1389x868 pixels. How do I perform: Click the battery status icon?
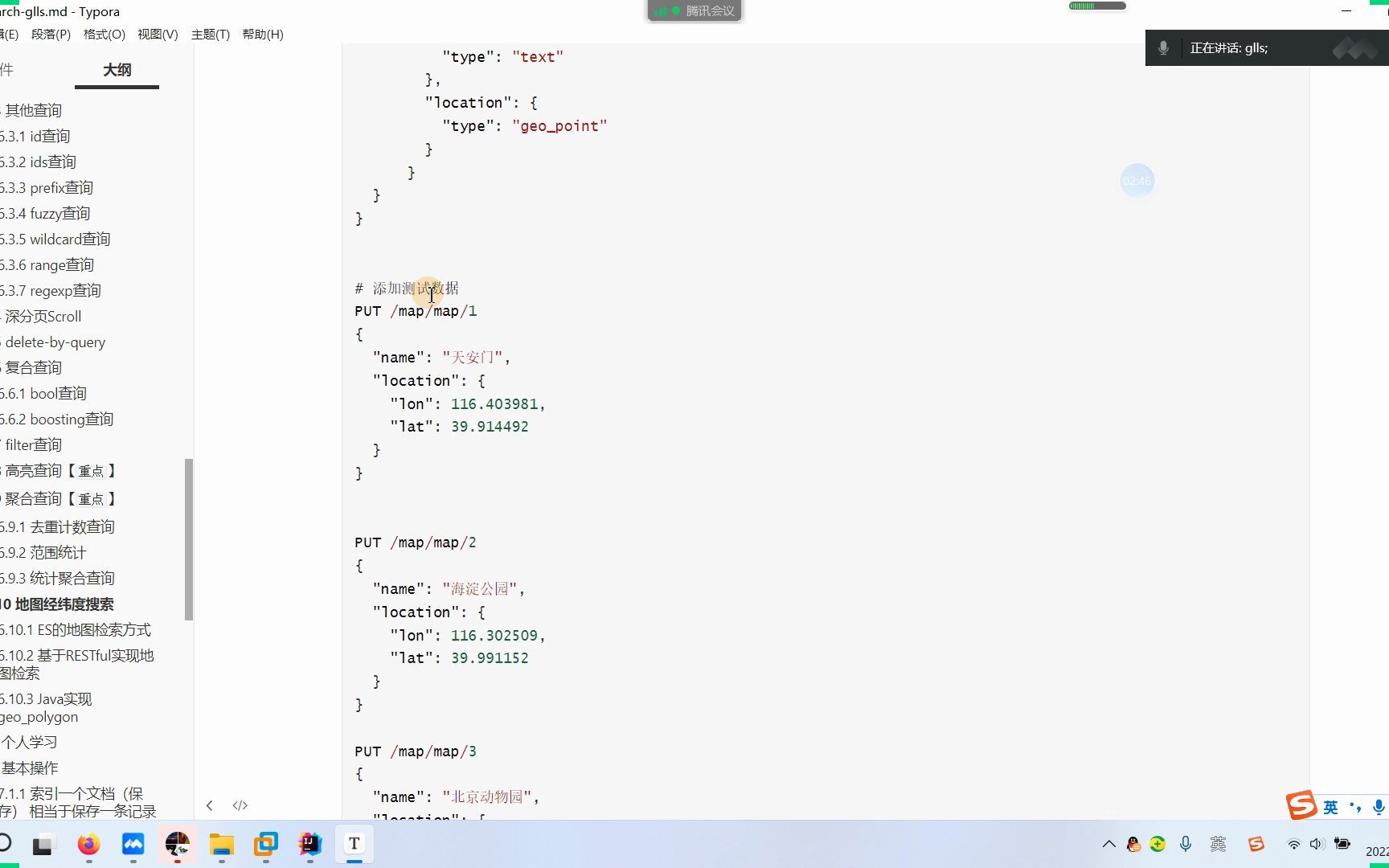pyautogui.click(x=1342, y=844)
